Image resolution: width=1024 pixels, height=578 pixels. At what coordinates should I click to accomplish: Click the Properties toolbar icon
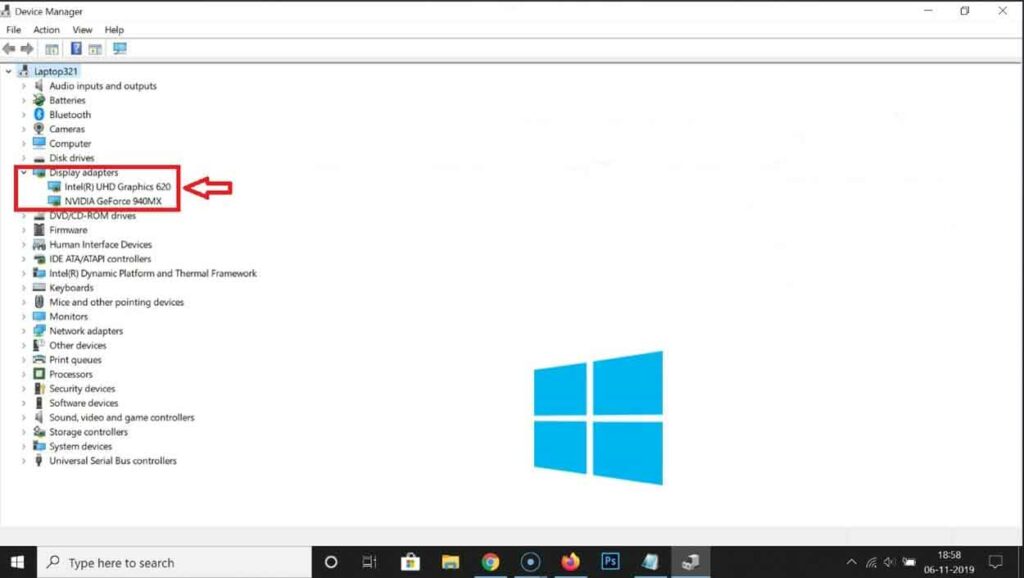click(x=96, y=48)
